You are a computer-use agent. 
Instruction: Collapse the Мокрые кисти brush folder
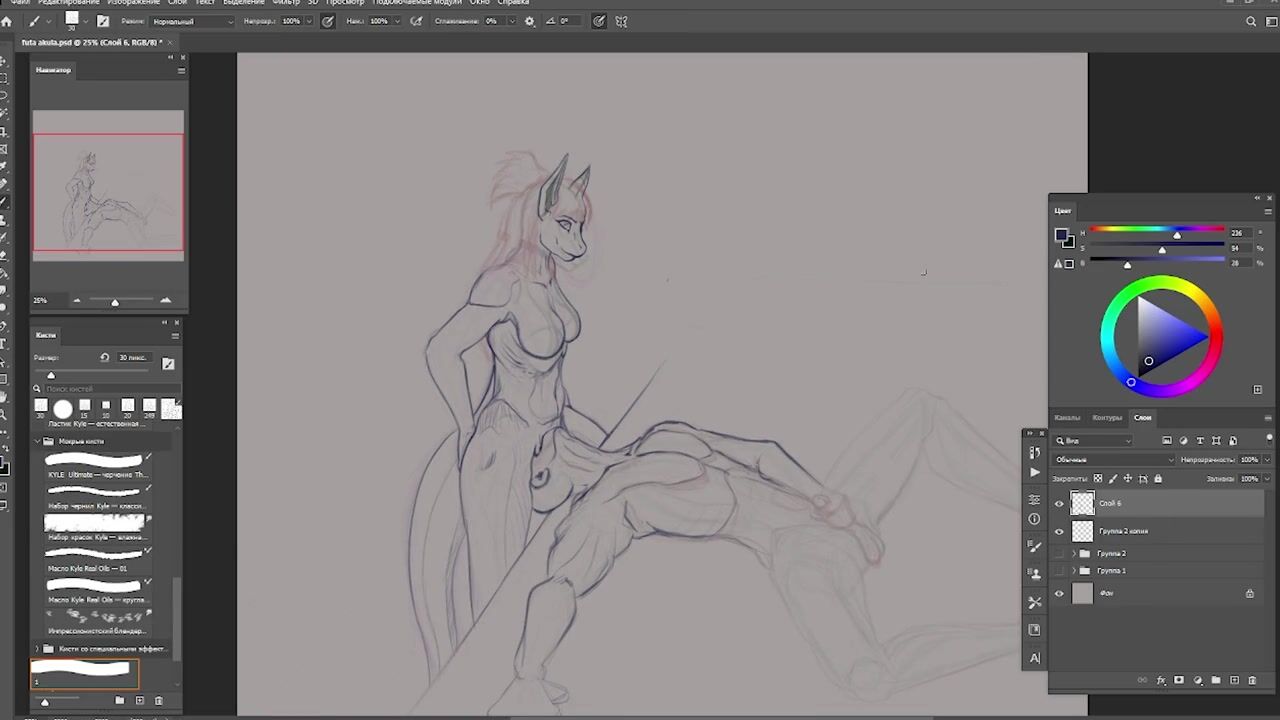tap(38, 441)
